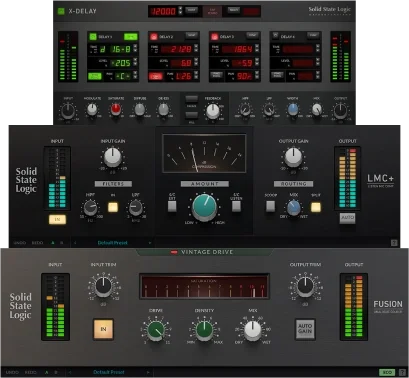Enable Sync on Delay 3

[252, 35]
